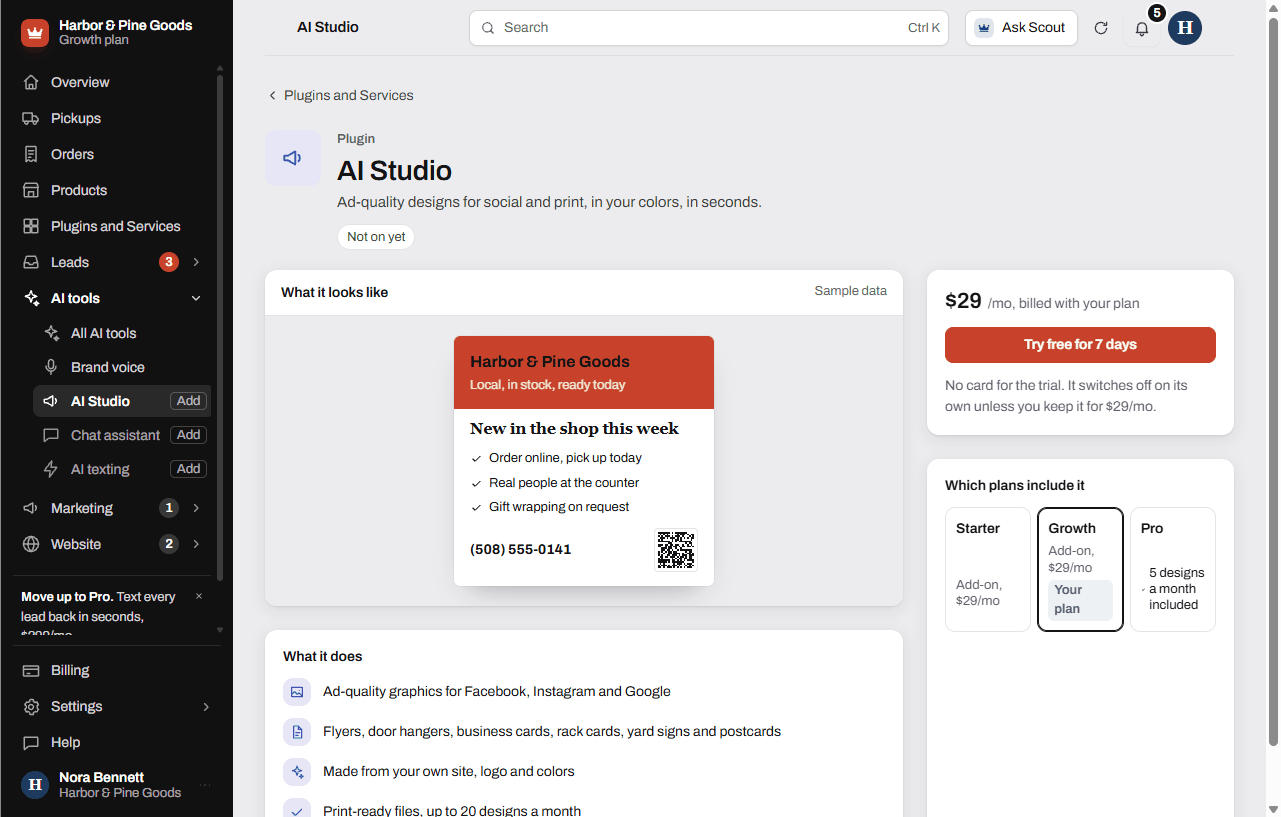This screenshot has width=1281, height=817.
Task: Click the megaphone AI Studio plugin icon
Action: click(x=293, y=158)
